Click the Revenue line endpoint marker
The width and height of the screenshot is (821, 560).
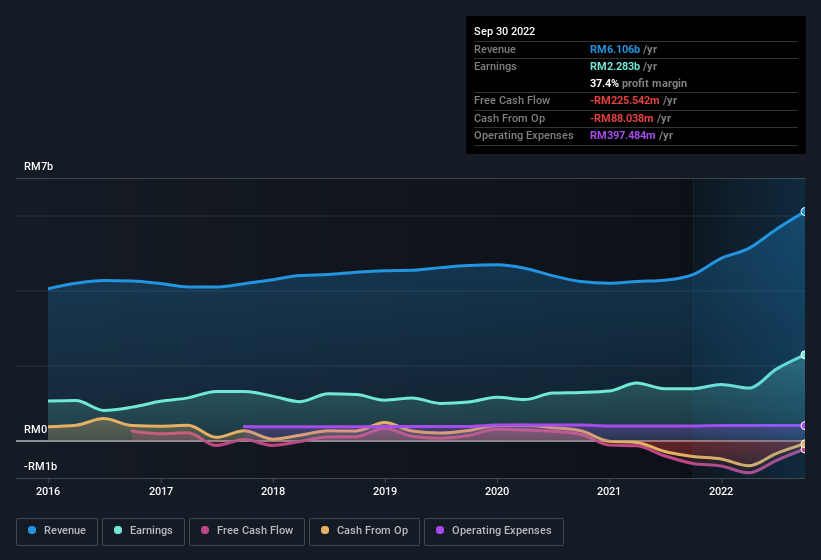coord(803,212)
